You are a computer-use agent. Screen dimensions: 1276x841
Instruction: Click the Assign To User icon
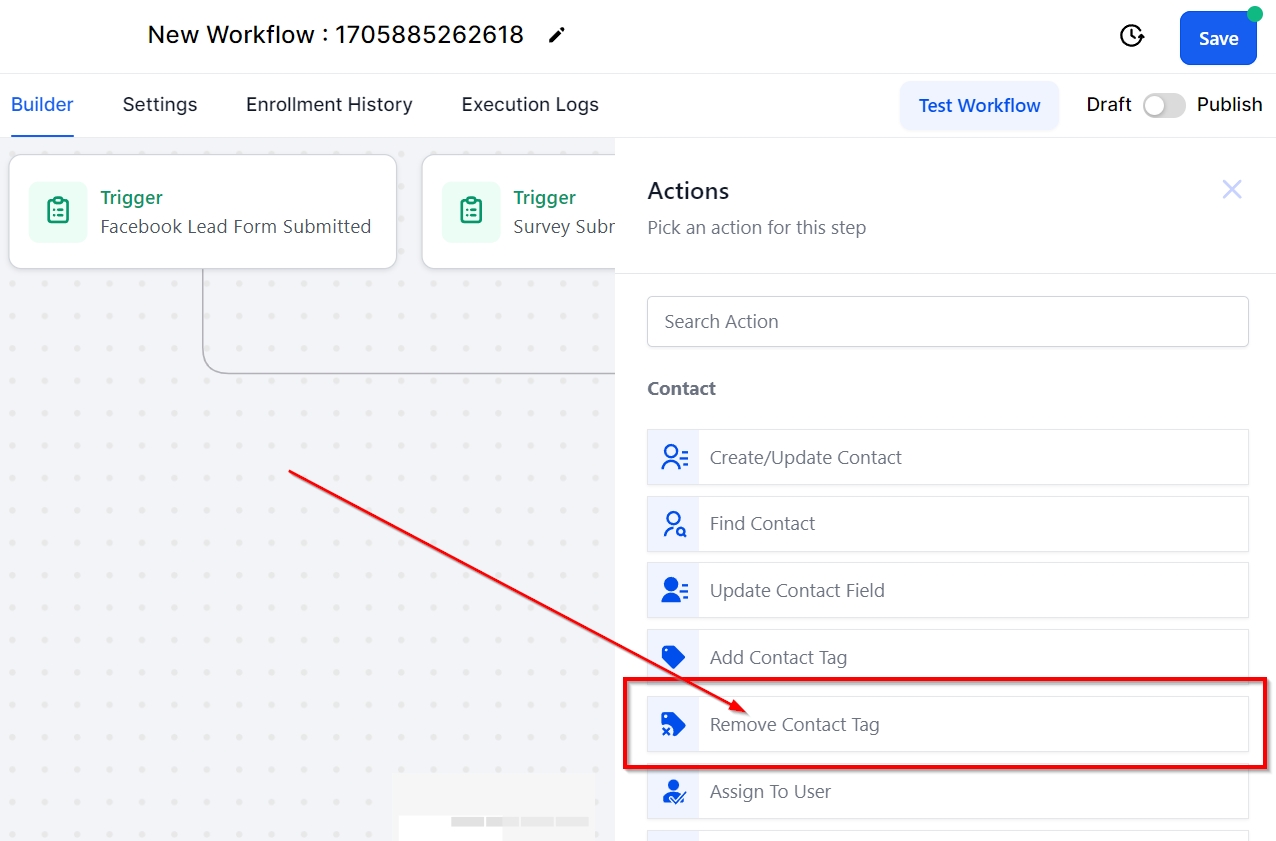[674, 791]
